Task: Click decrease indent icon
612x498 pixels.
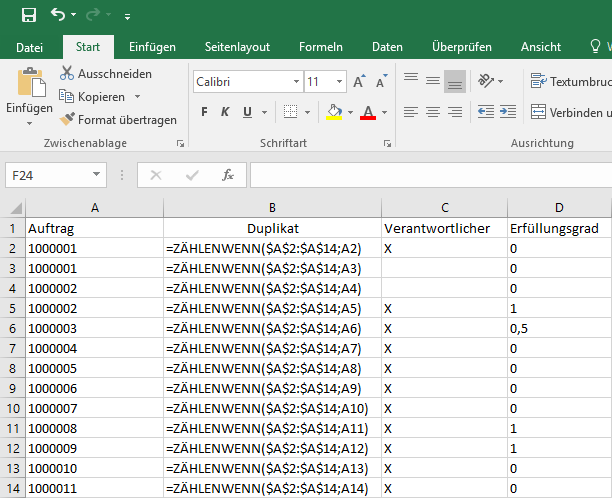Action: [x=486, y=112]
